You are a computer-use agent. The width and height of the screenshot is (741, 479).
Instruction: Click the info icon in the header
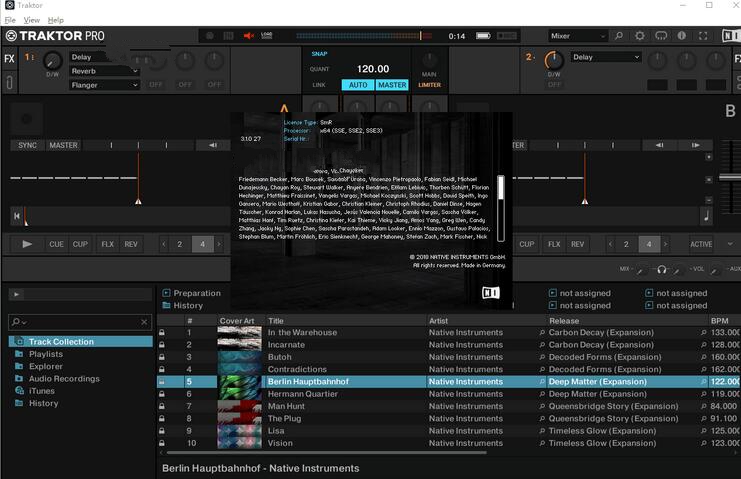[681, 36]
